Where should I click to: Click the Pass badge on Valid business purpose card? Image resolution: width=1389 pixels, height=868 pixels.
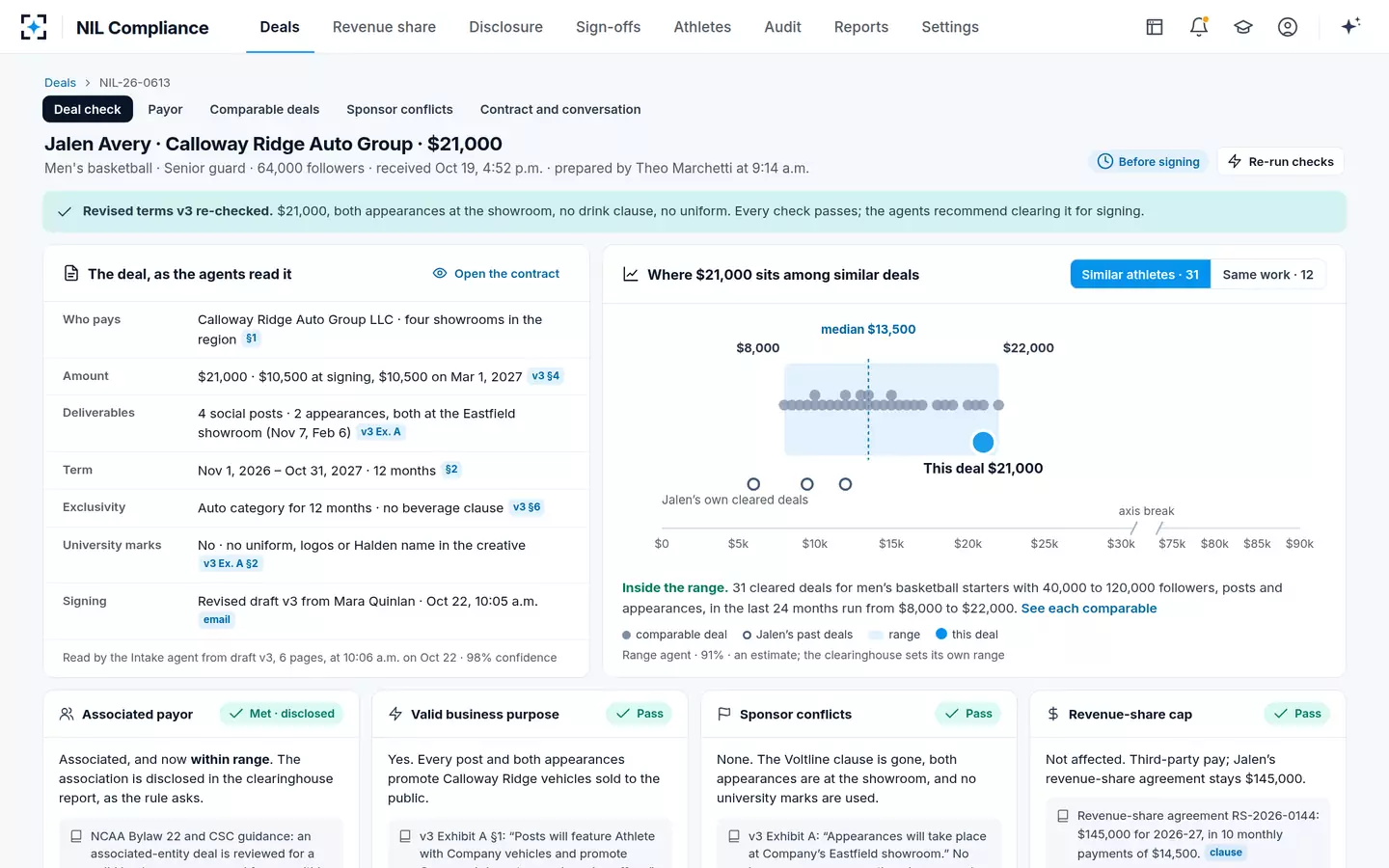click(640, 714)
